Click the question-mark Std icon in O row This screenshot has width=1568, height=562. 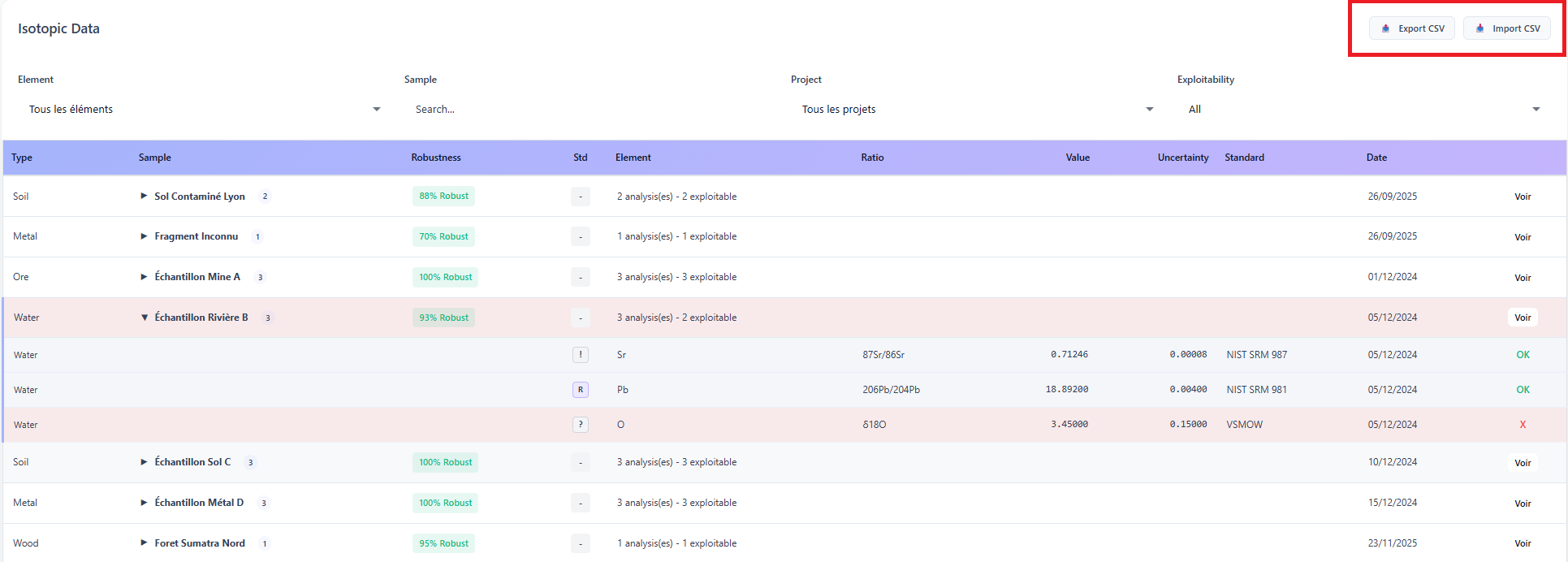(581, 425)
